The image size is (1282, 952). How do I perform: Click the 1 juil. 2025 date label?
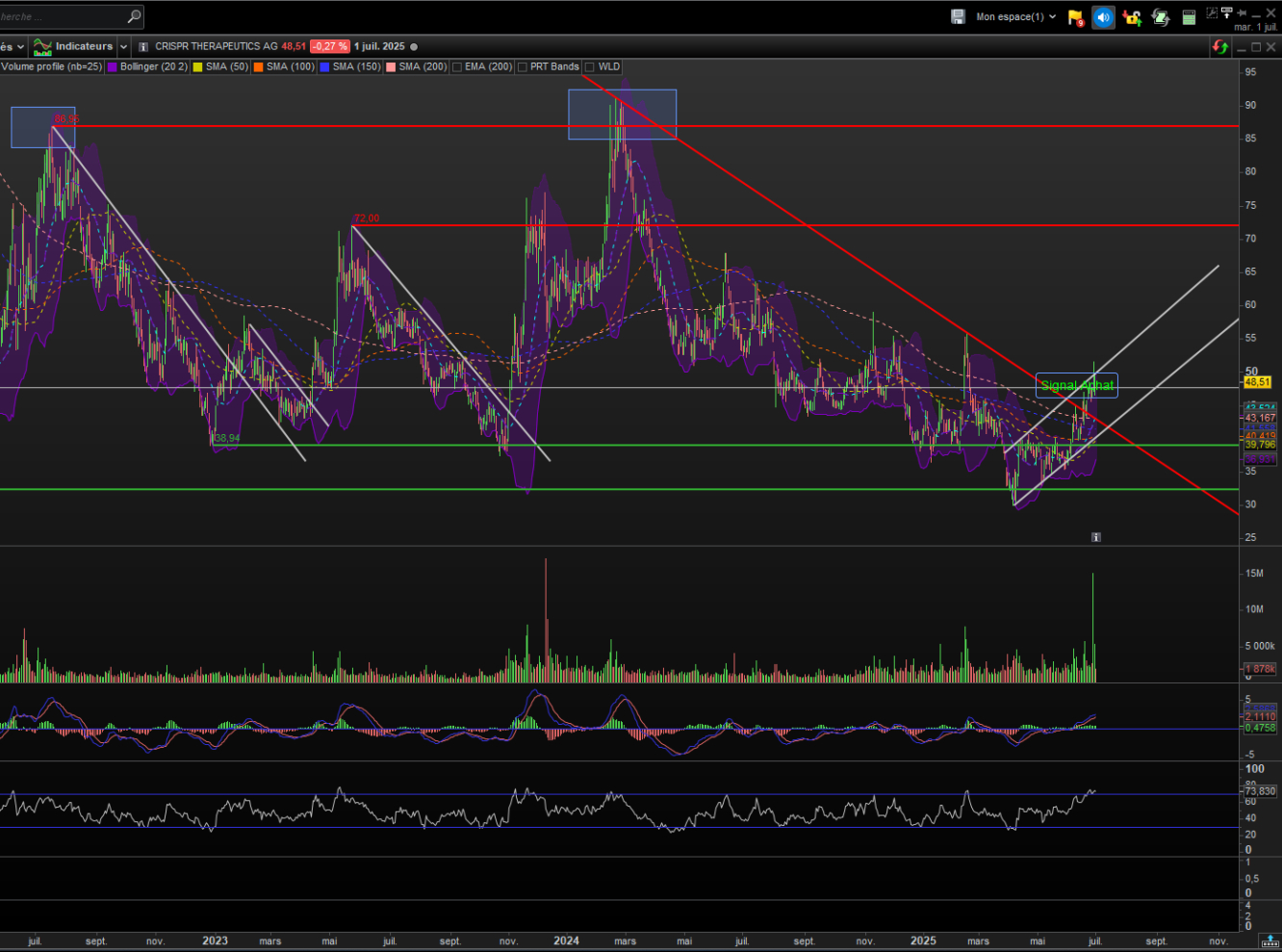point(379,46)
